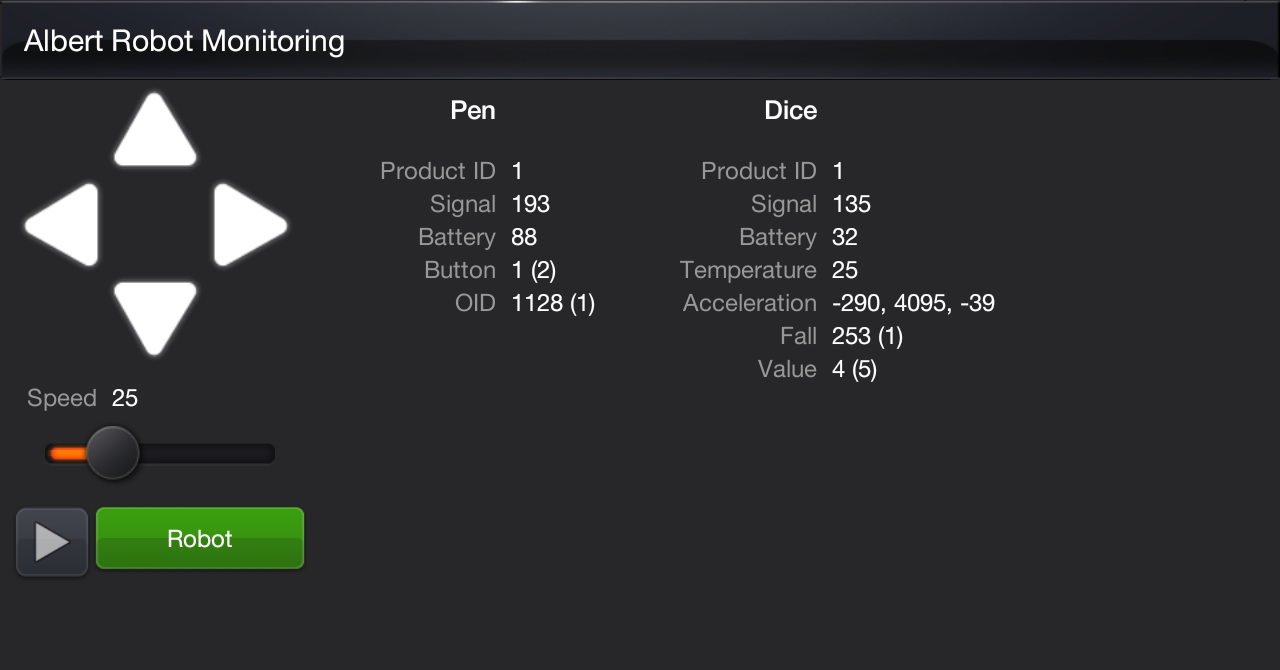Viewport: 1280px width, 670px height.
Task: Select the Dice section heading
Action: tap(790, 110)
